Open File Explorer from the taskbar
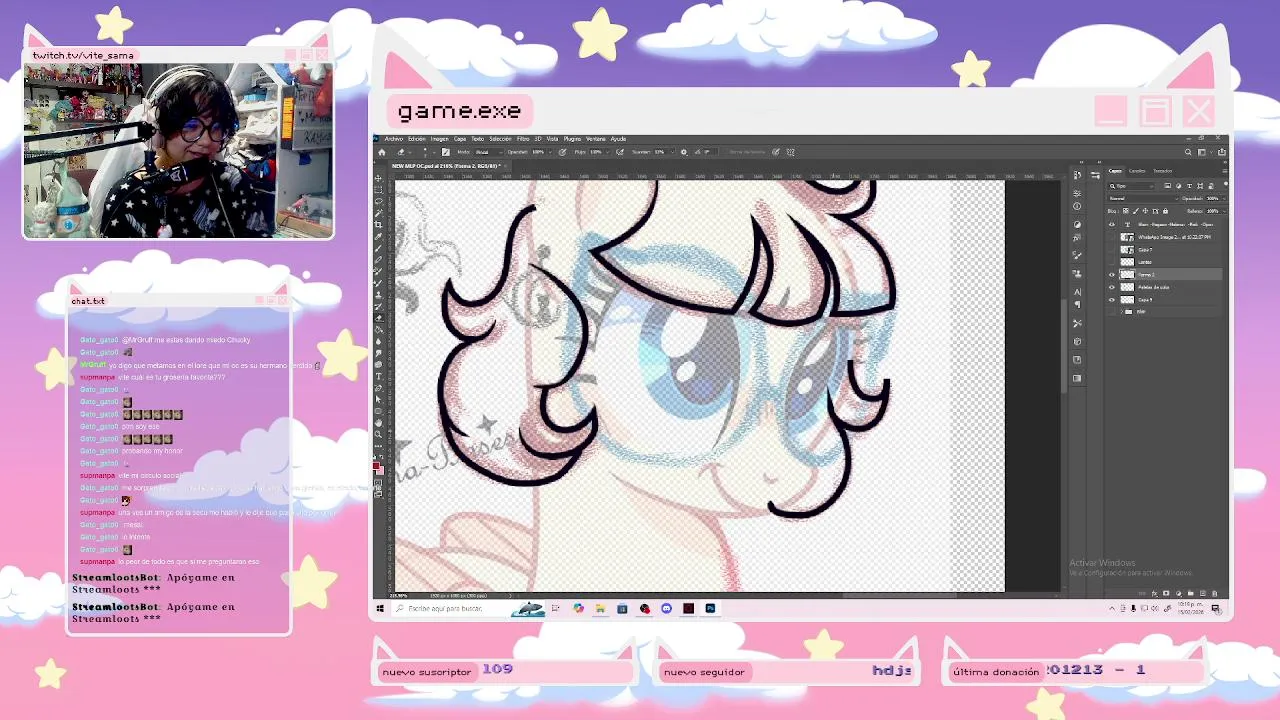 [600, 608]
